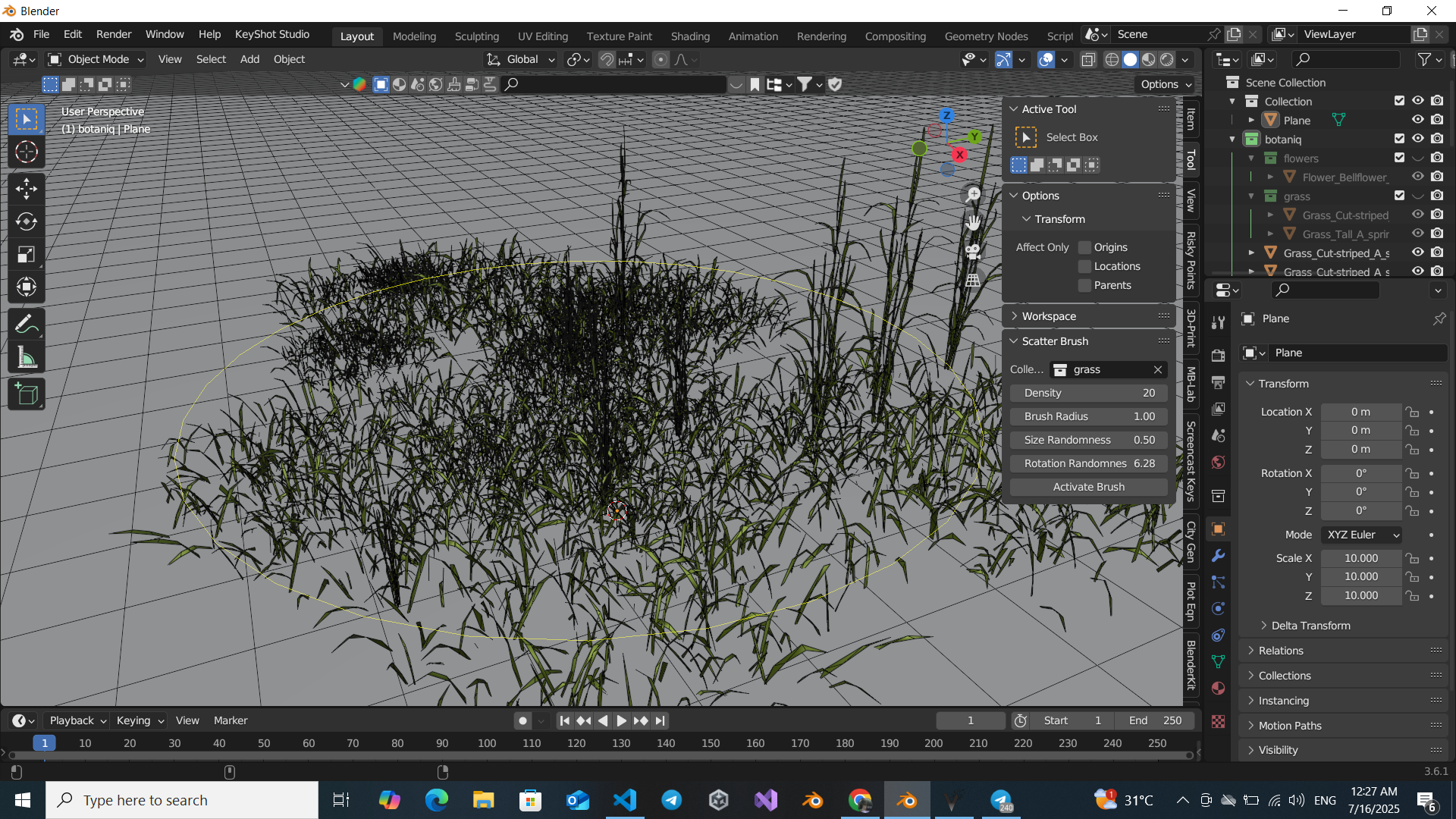Screen dimensions: 1456x819
Task: Switch to the Shading workspace tab
Action: (x=689, y=36)
